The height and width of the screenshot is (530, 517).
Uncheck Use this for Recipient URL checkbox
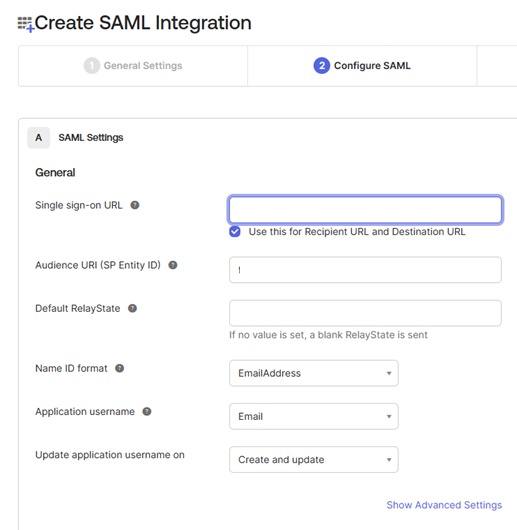tap(235, 232)
